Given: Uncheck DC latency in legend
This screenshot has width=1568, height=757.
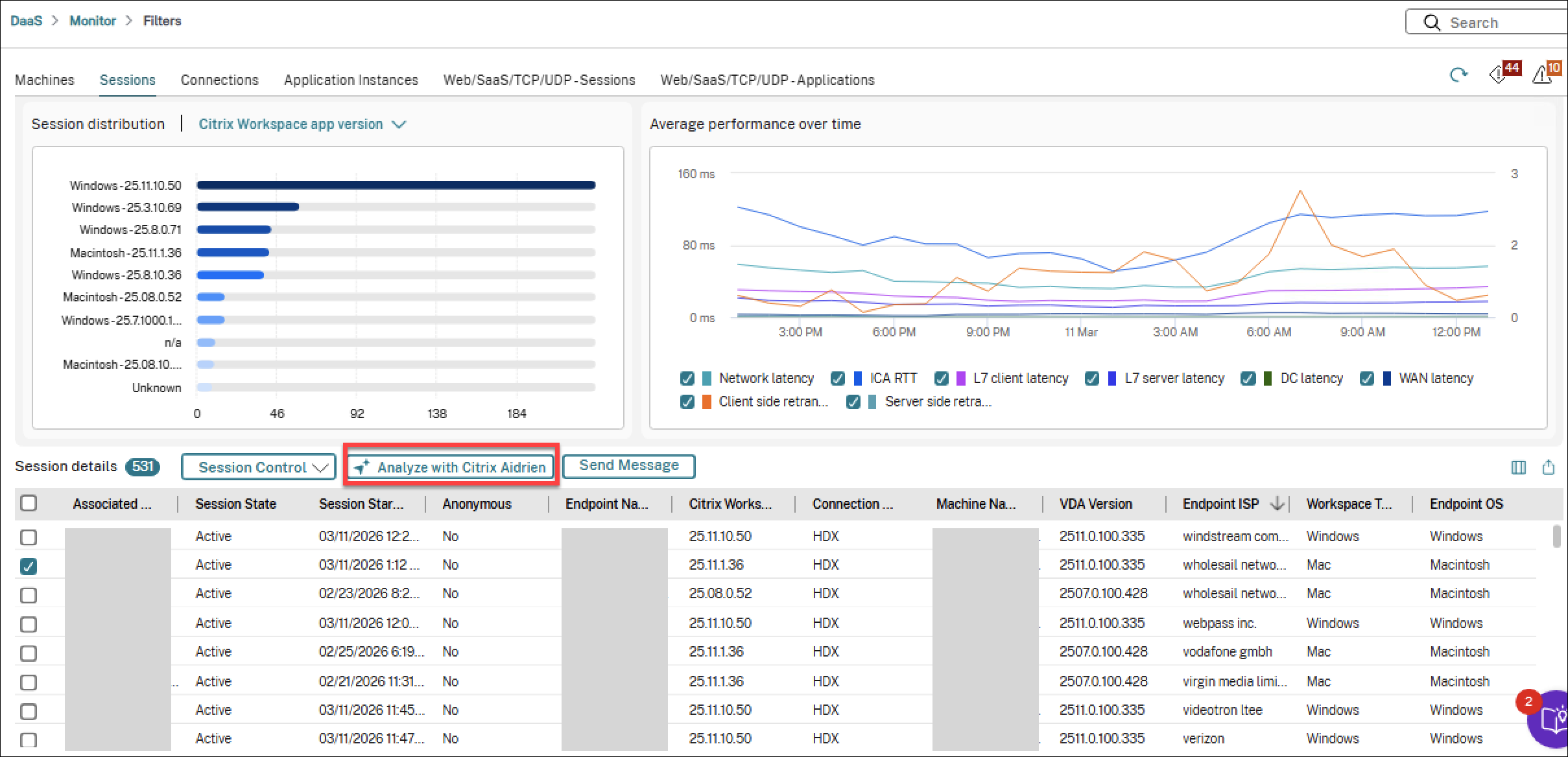Looking at the screenshot, I should coord(1248,378).
